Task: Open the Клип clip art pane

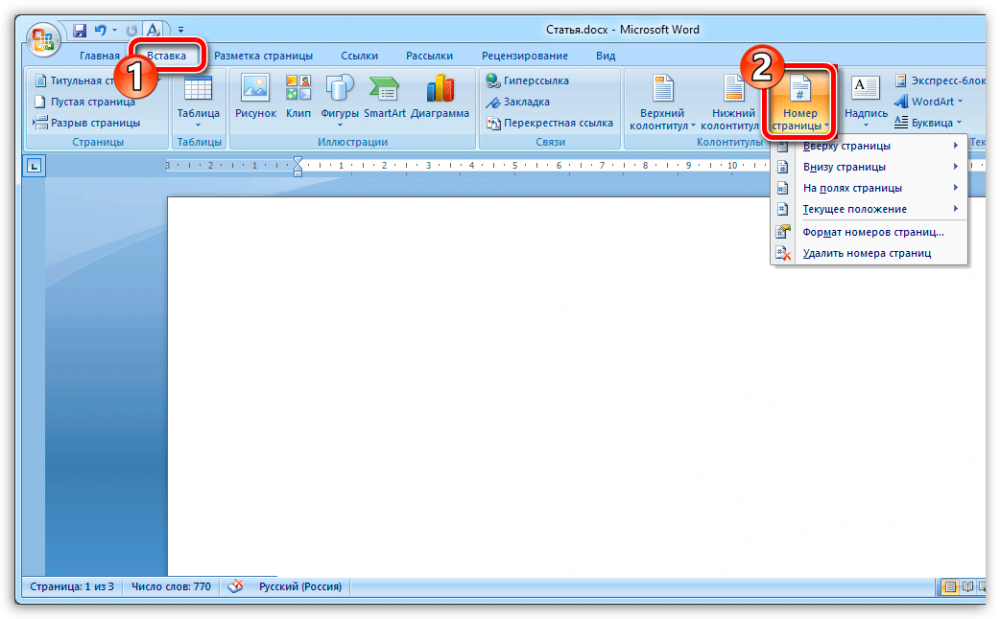Action: pos(298,98)
